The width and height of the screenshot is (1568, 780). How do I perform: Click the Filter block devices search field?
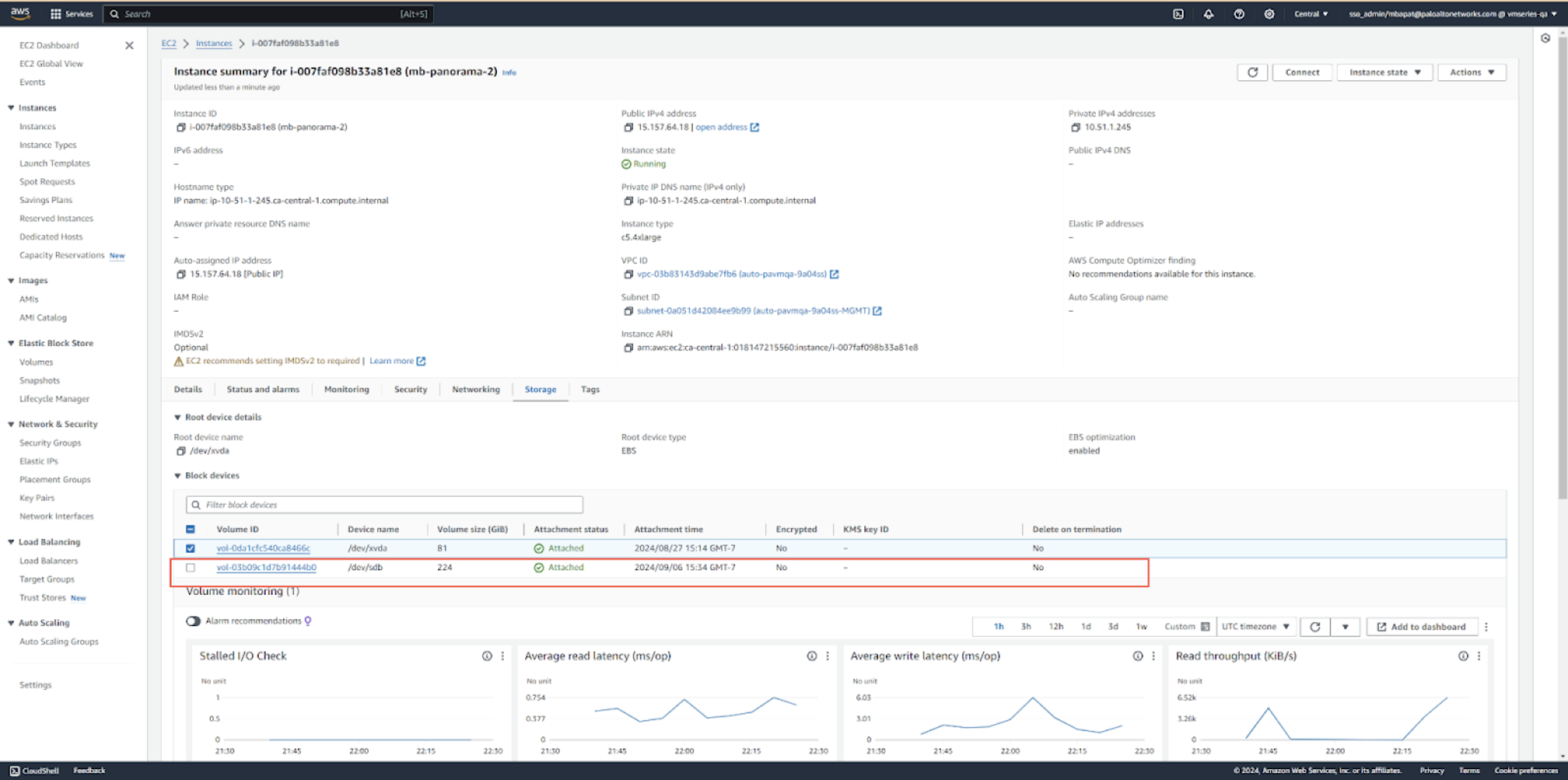pyautogui.click(x=390, y=505)
